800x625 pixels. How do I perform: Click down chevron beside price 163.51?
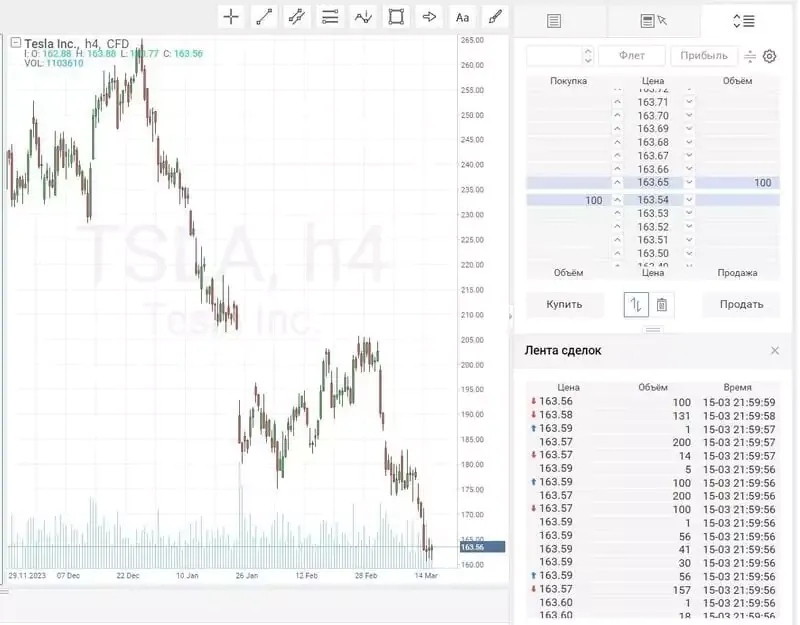(689, 240)
